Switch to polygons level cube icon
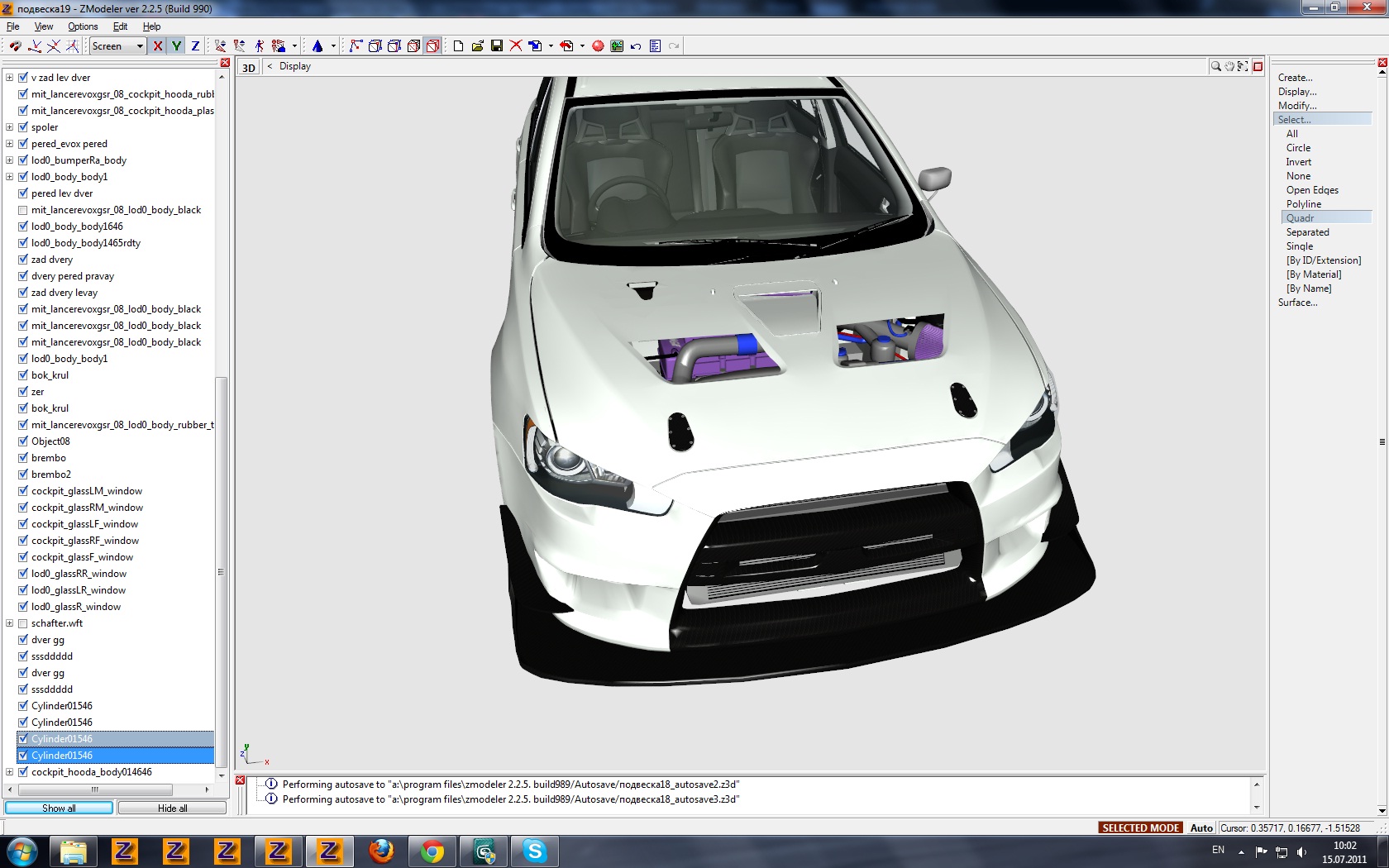This screenshot has width=1389, height=868. 394,46
